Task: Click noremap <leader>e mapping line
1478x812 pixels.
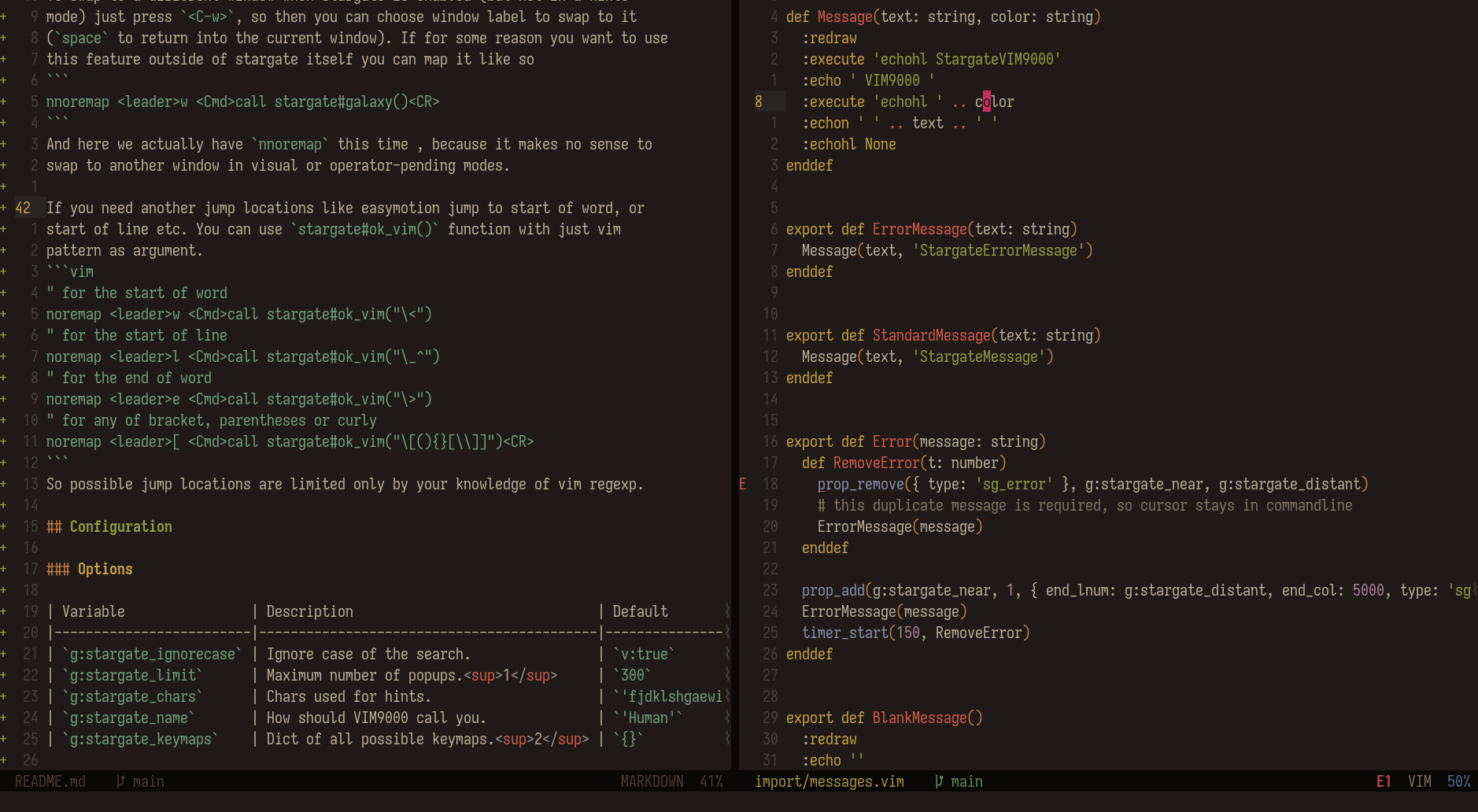Action: click(239, 399)
